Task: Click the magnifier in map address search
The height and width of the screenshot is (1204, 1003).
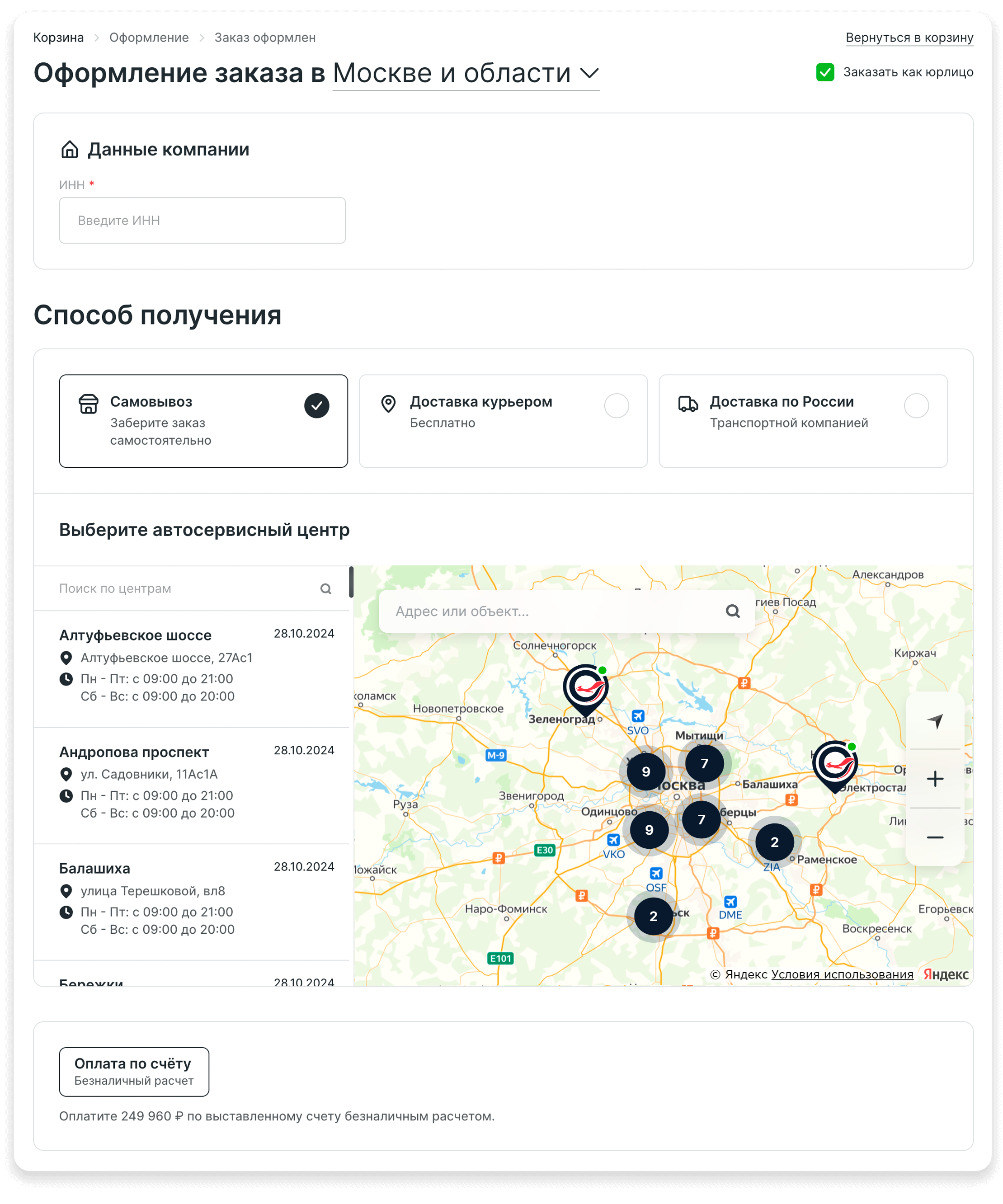Action: click(x=732, y=611)
